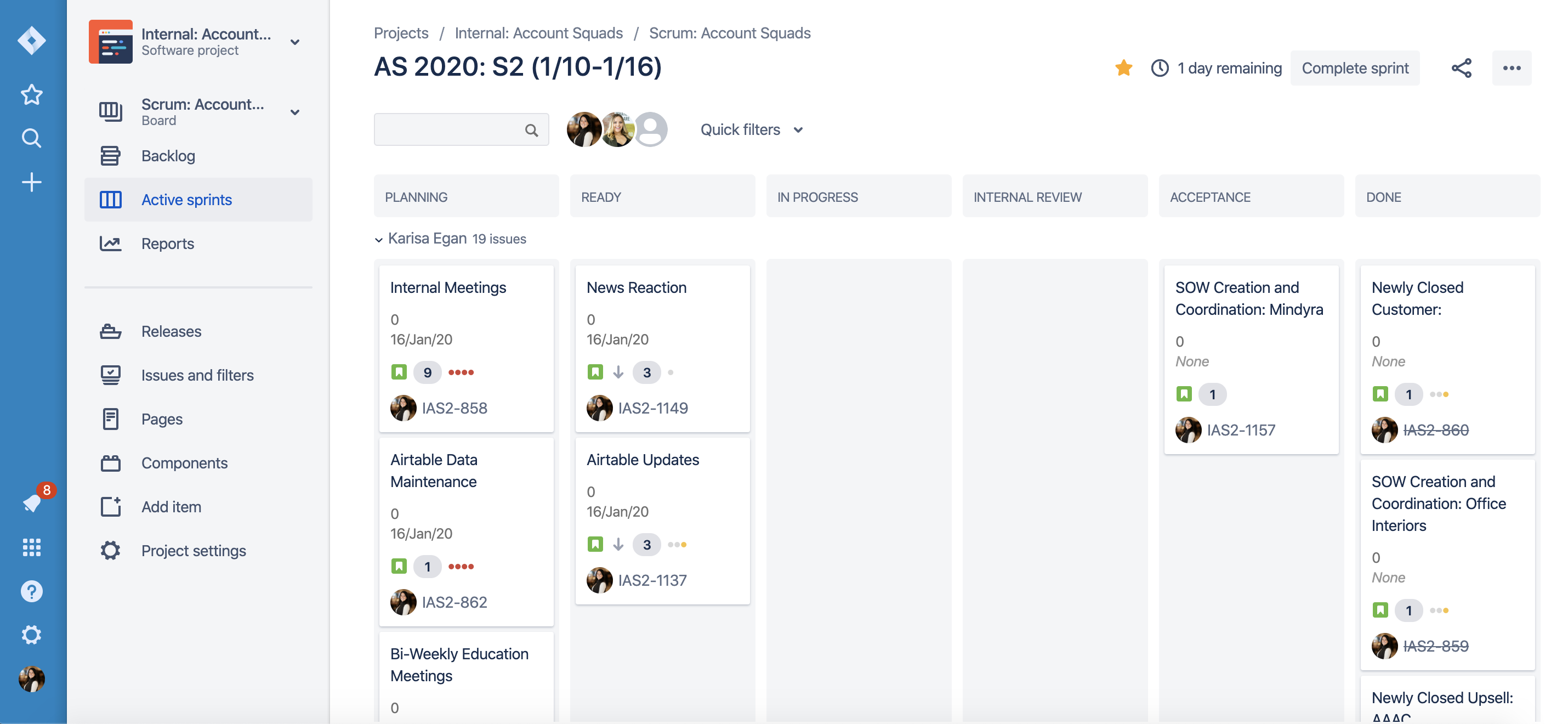This screenshot has height=724, width=1568.
Task: Click the DONE column header
Action: pyautogui.click(x=1447, y=197)
